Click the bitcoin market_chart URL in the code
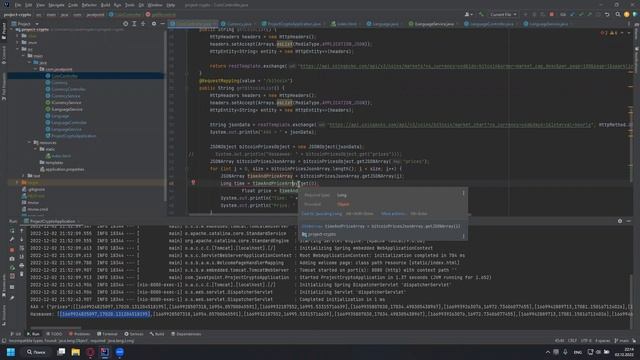 point(461,125)
